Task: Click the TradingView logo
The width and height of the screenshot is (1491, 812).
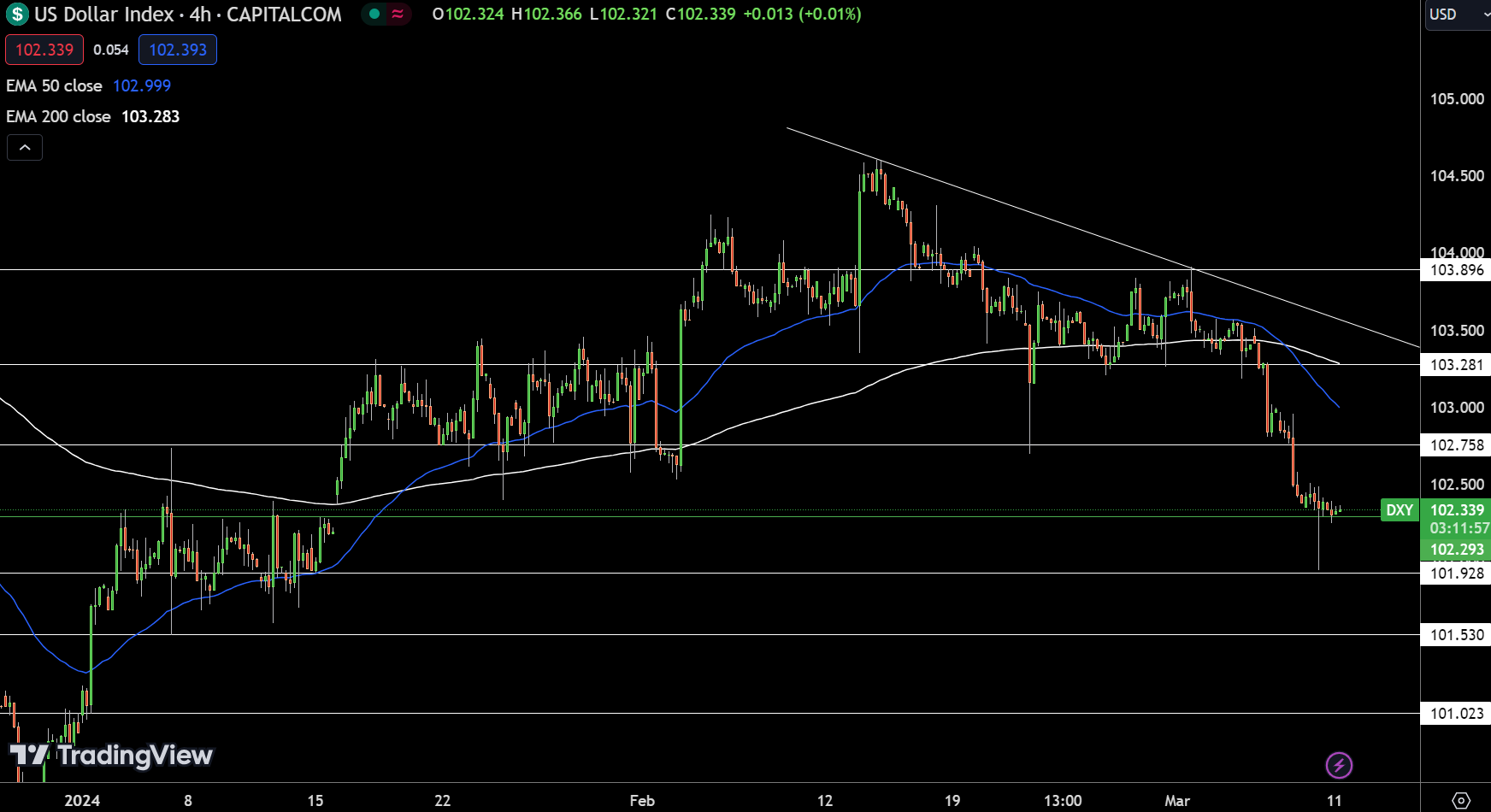Action: point(111,756)
